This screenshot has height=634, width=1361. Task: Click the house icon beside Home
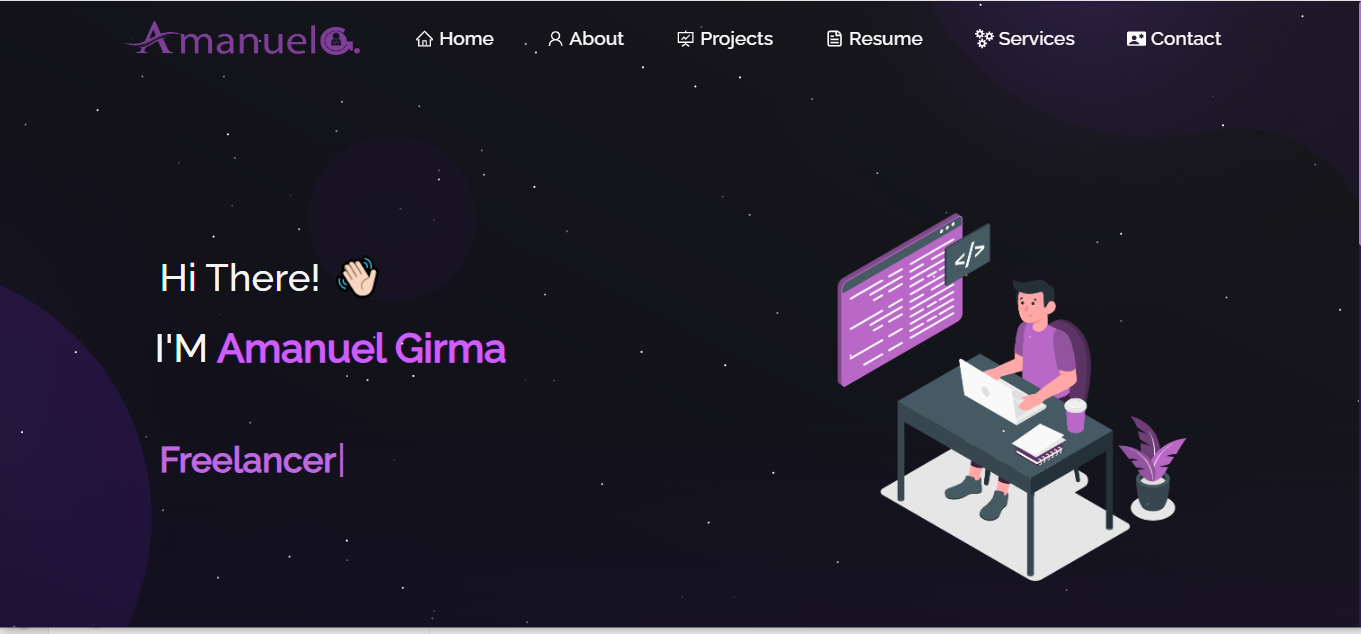point(424,39)
